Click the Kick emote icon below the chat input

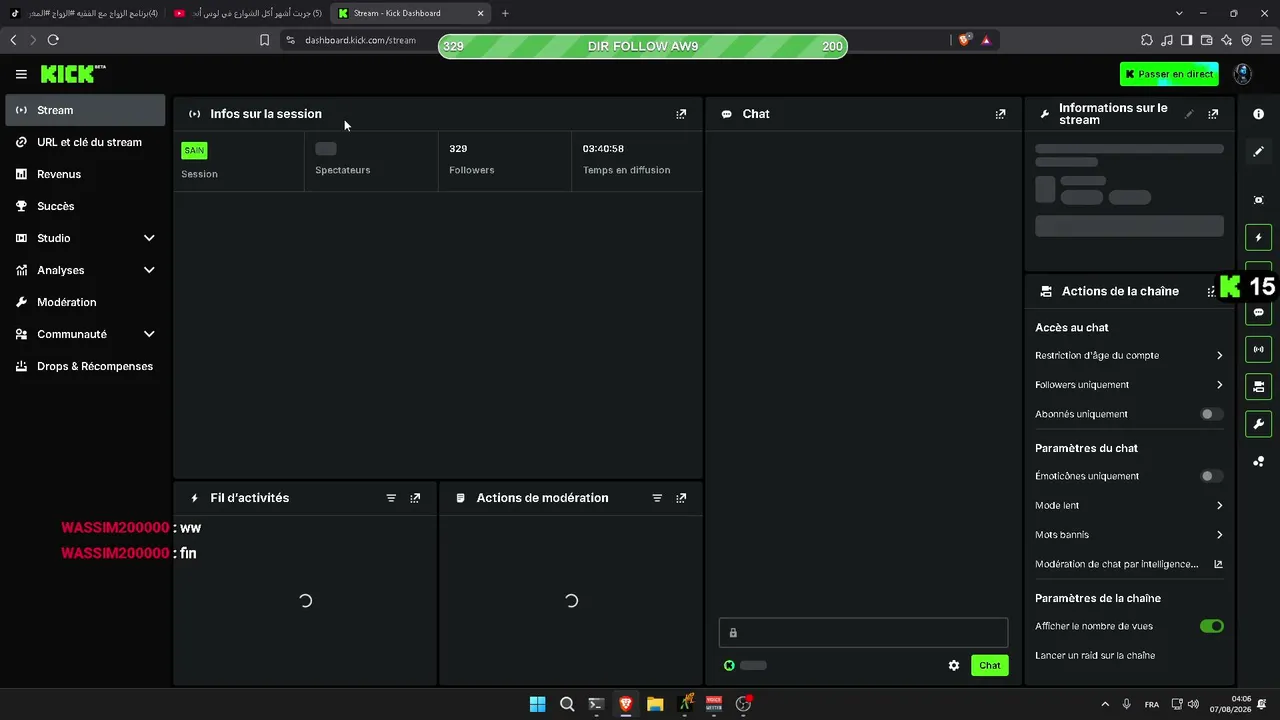[x=729, y=665]
